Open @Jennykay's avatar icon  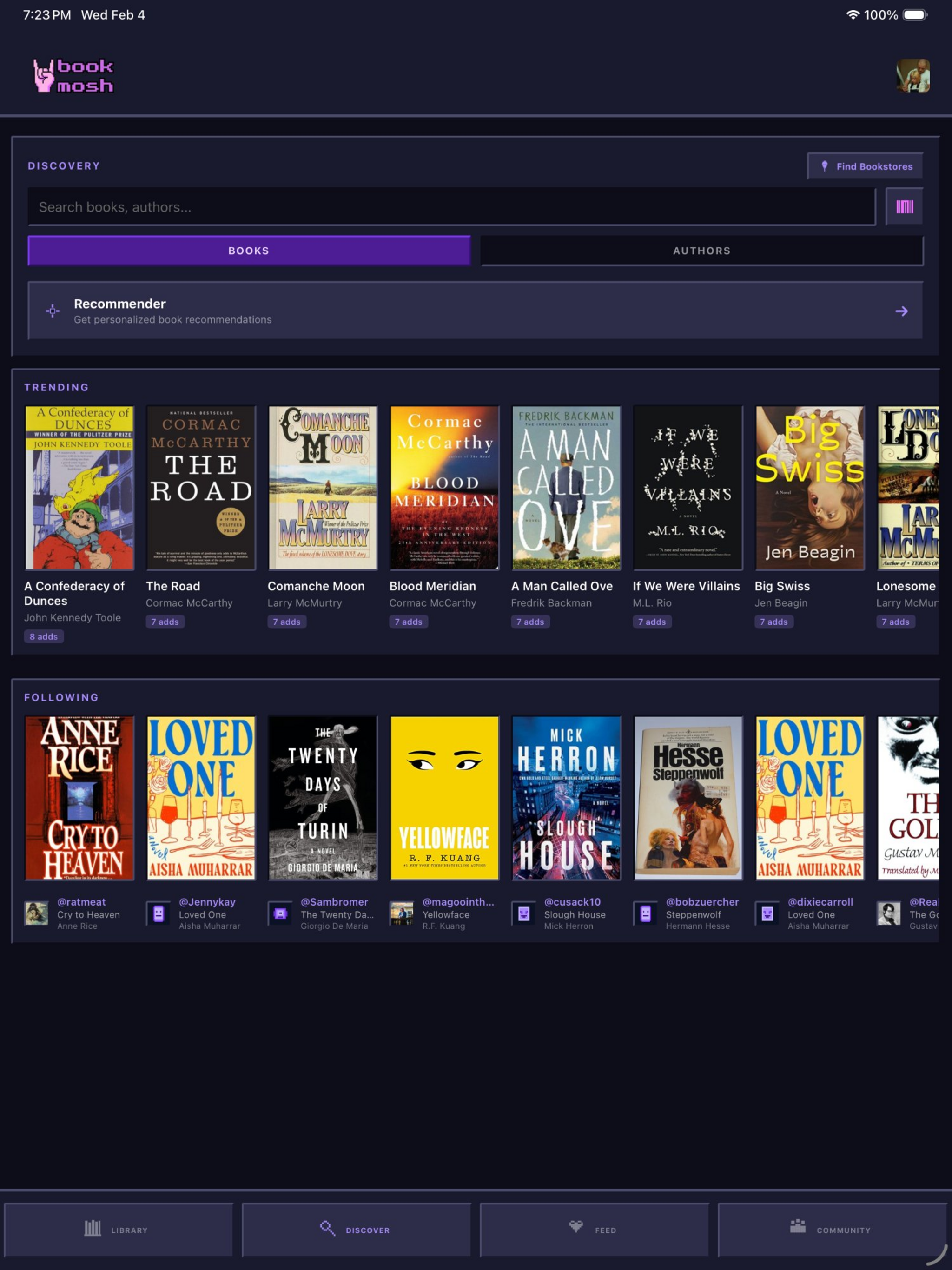pos(159,913)
